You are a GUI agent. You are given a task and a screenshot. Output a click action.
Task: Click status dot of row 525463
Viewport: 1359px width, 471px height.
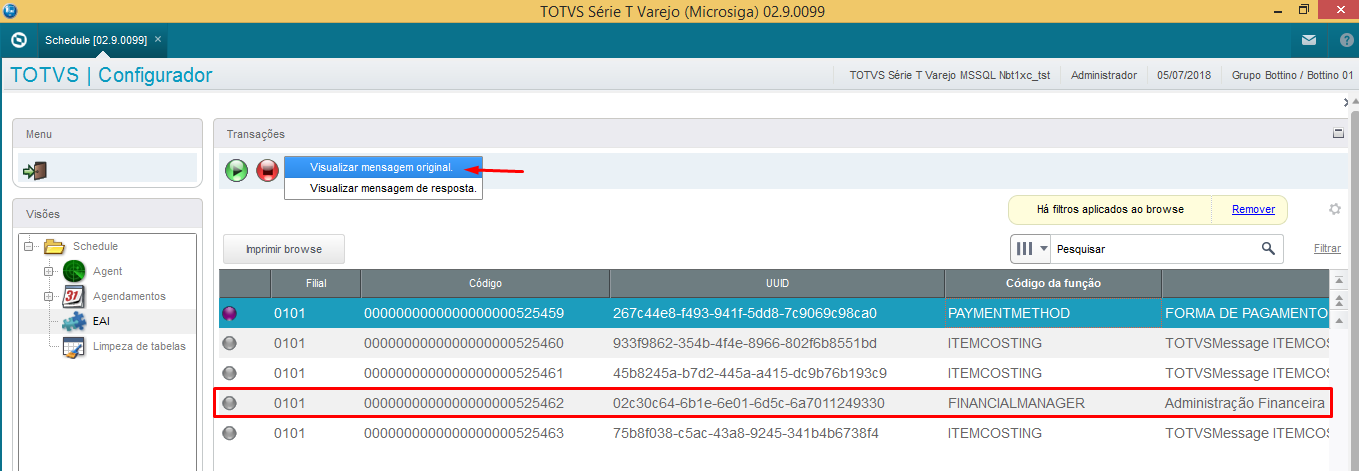tap(230, 433)
